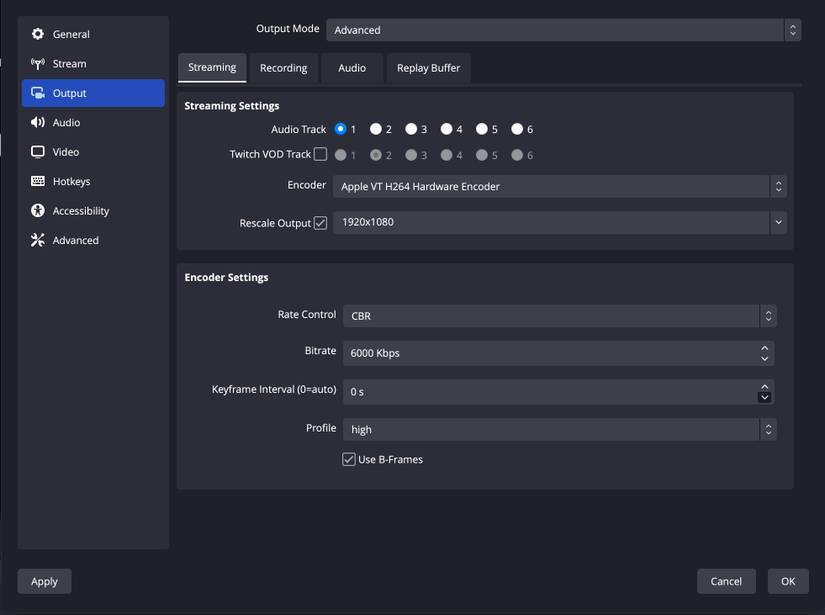Screen dimensions: 825x615
Task: Switch to the Recording tab
Action: tap(283, 68)
